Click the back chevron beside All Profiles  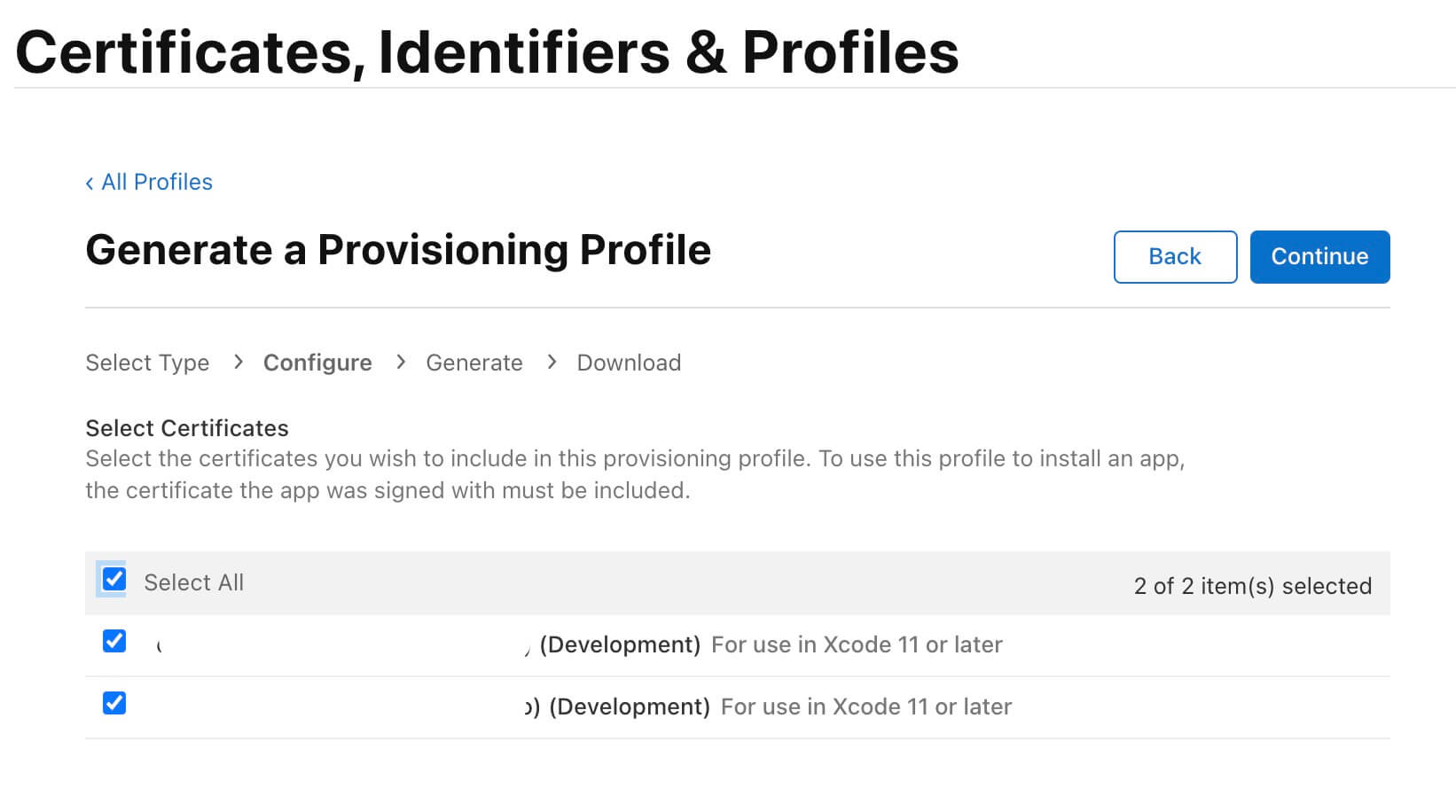pyautogui.click(x=90, y=183)
